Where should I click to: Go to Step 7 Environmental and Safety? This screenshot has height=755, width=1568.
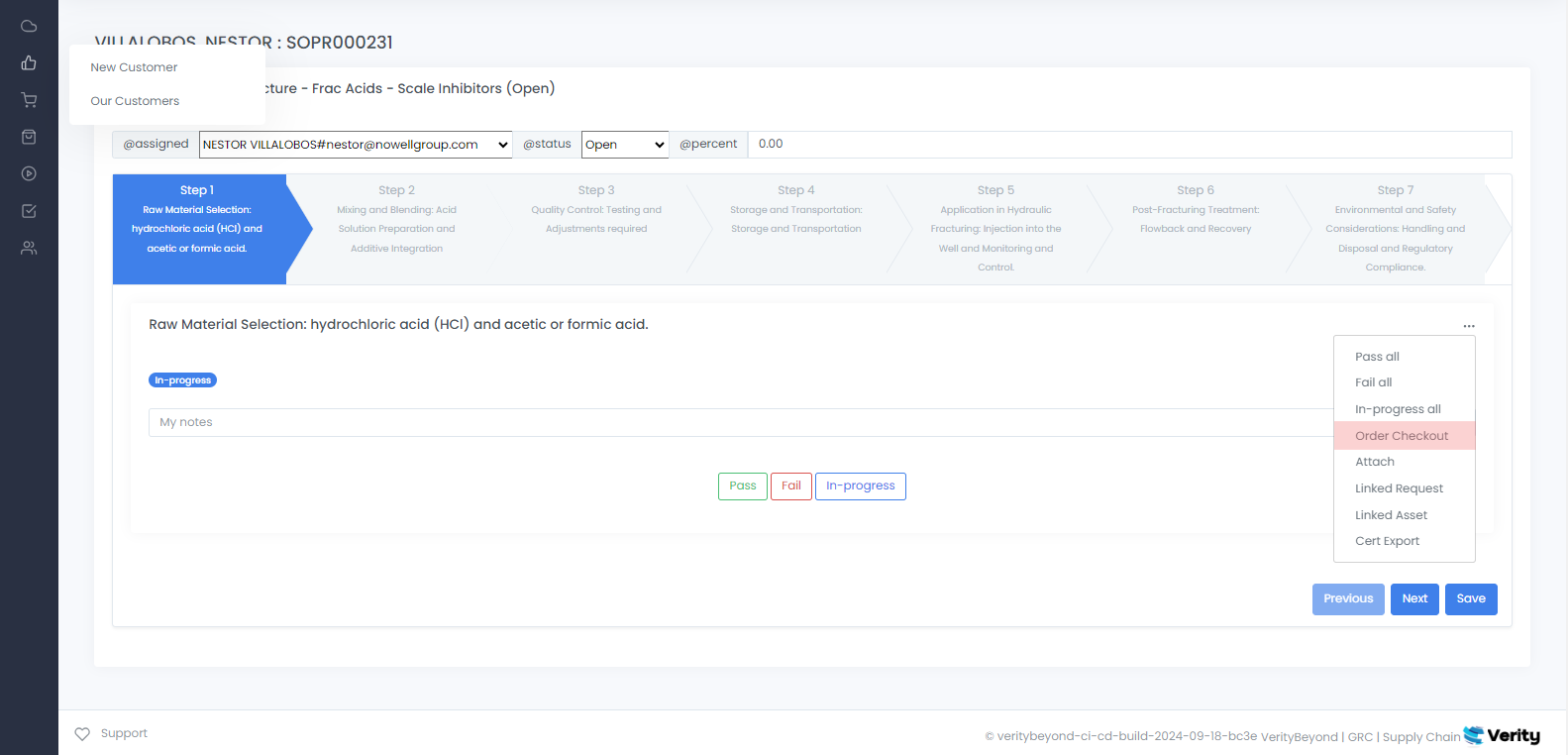(x=1396, y=229)
